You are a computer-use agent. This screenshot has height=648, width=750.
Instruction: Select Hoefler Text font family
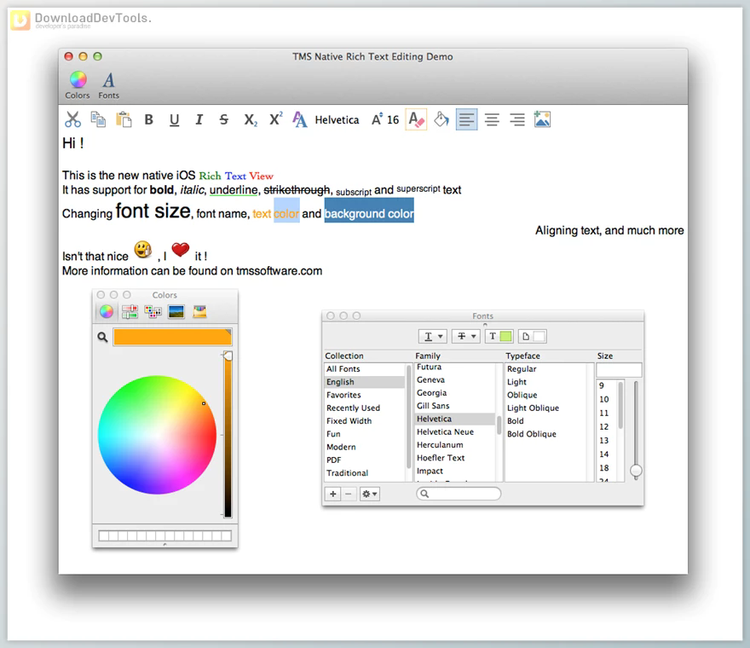pyautogui.click(x=454, y=458)
